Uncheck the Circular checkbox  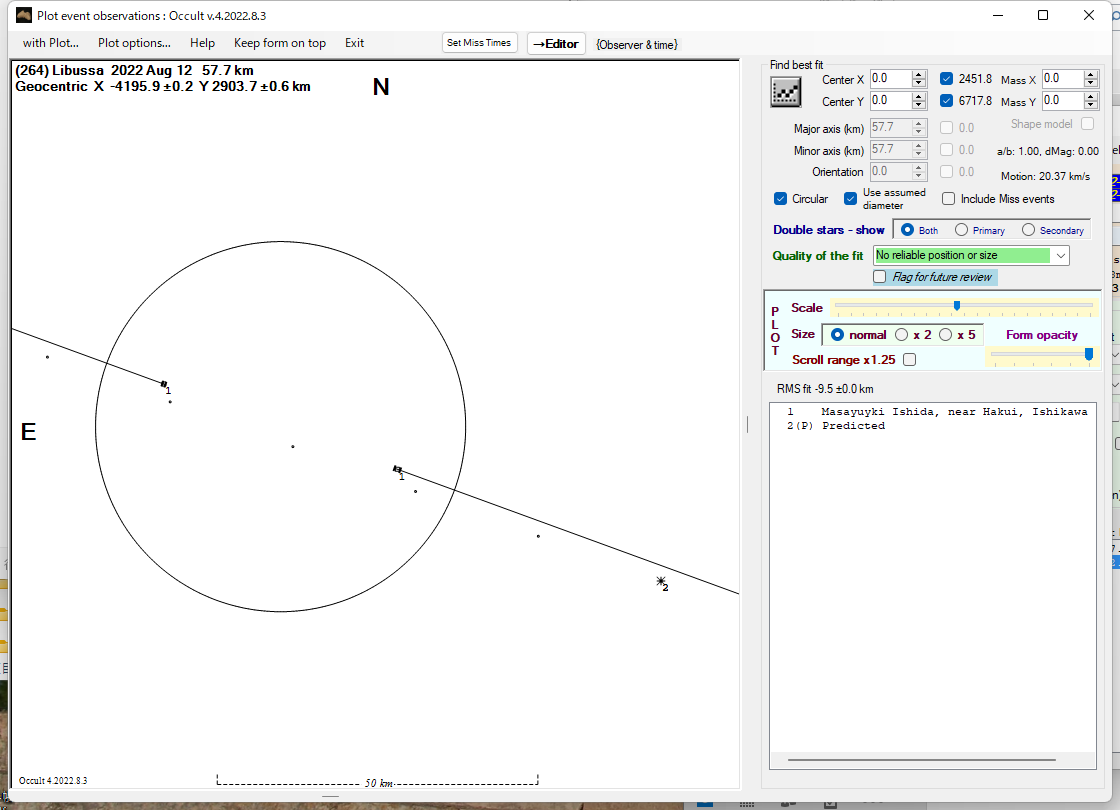[x=781, y=199]
